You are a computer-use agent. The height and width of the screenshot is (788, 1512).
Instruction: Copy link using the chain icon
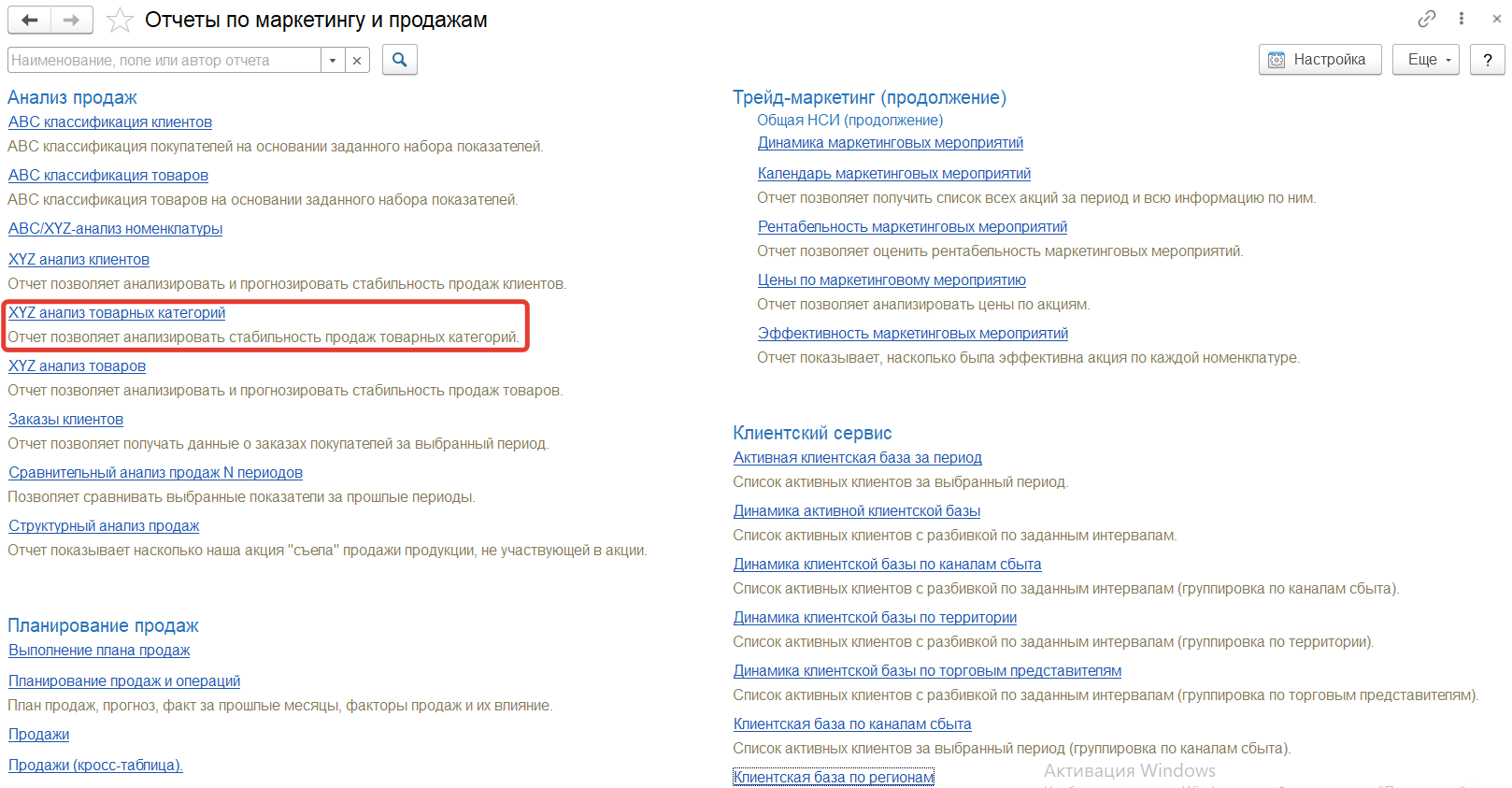point(1426,19)
